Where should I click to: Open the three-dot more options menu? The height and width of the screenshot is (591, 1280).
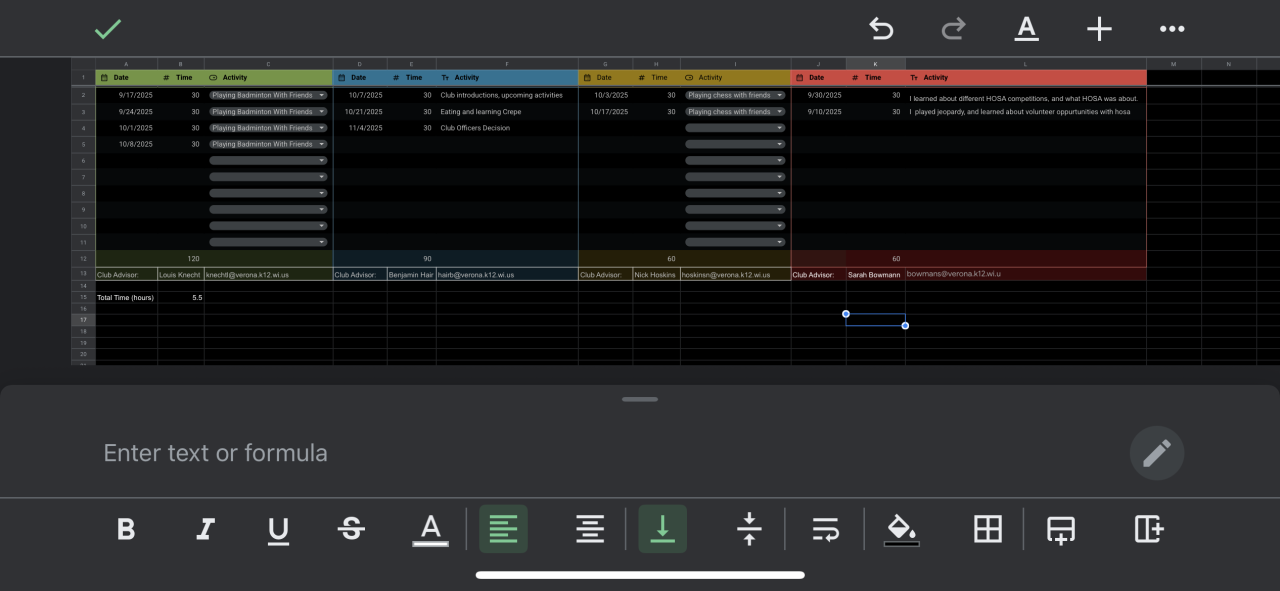1172,29
